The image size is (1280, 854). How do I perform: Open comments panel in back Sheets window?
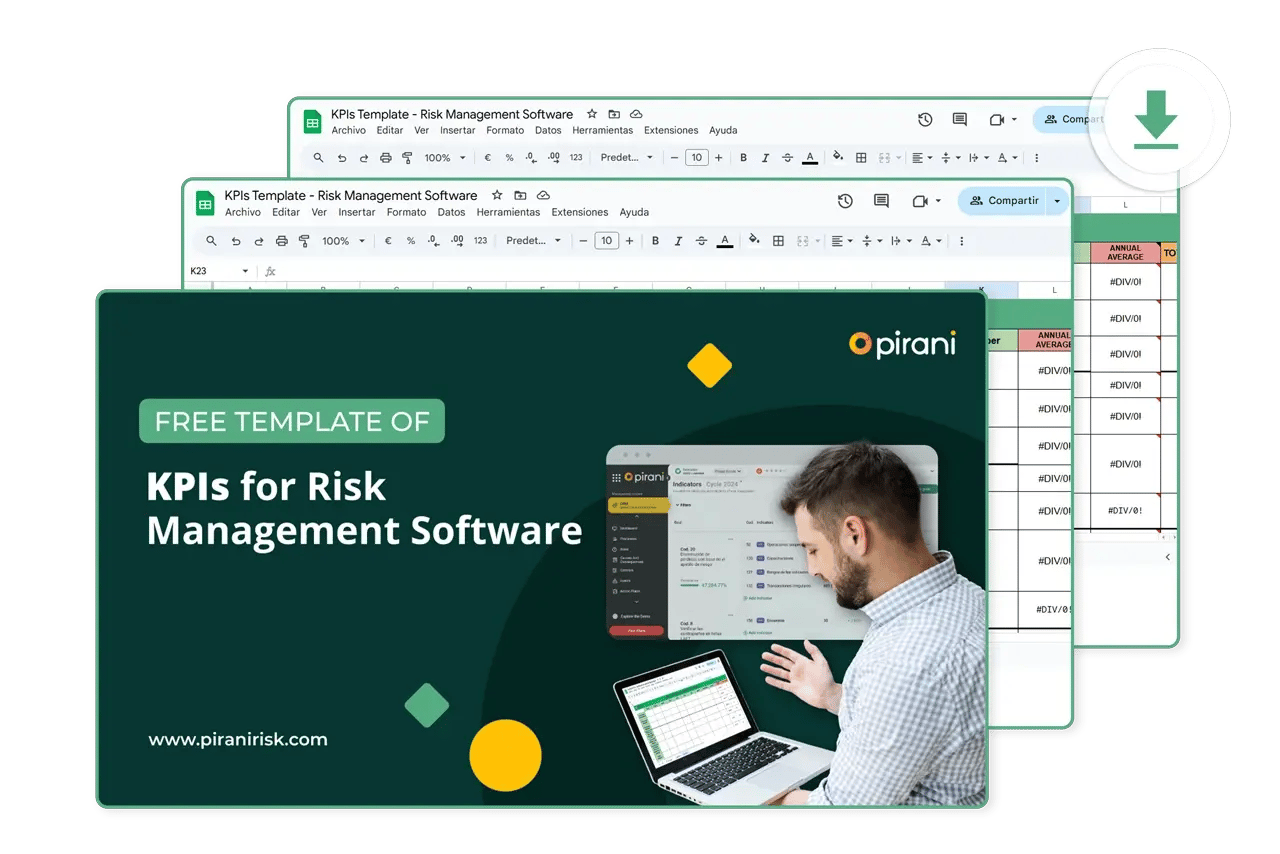(960, 119)
